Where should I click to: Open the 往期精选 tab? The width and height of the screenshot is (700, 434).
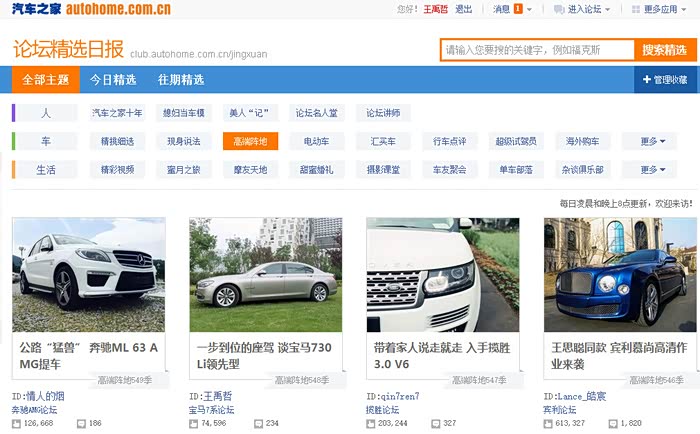click(x=181, y=80)
